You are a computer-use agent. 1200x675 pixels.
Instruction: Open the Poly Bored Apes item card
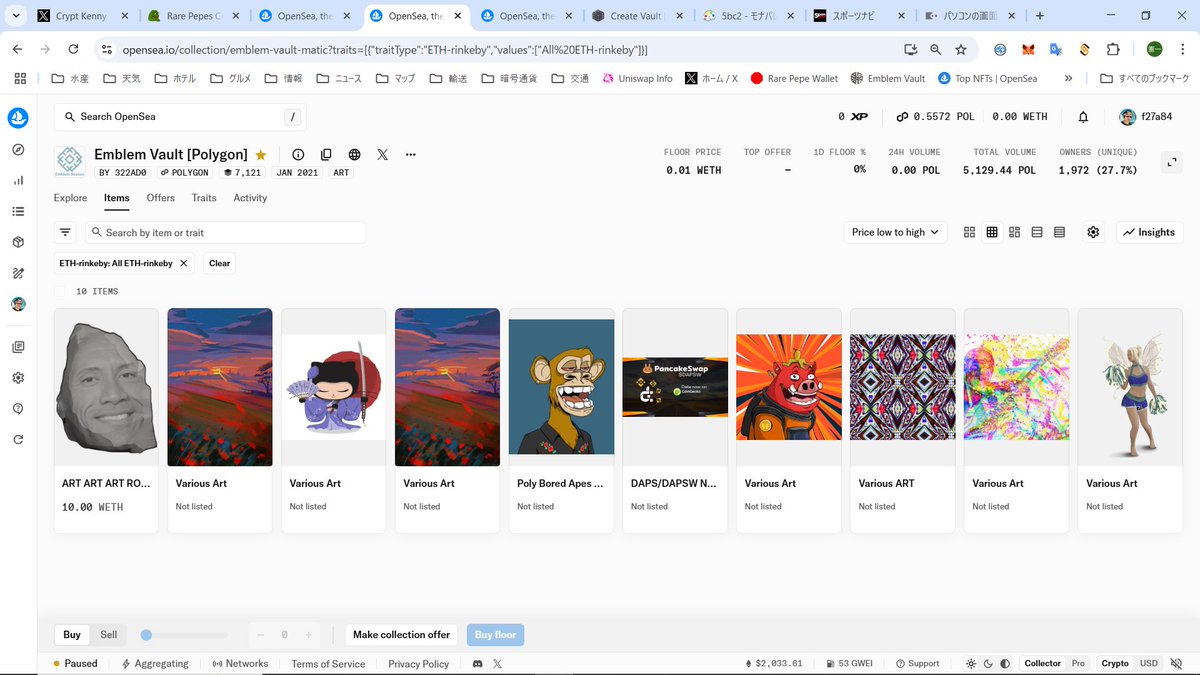(x=561, y=421)
